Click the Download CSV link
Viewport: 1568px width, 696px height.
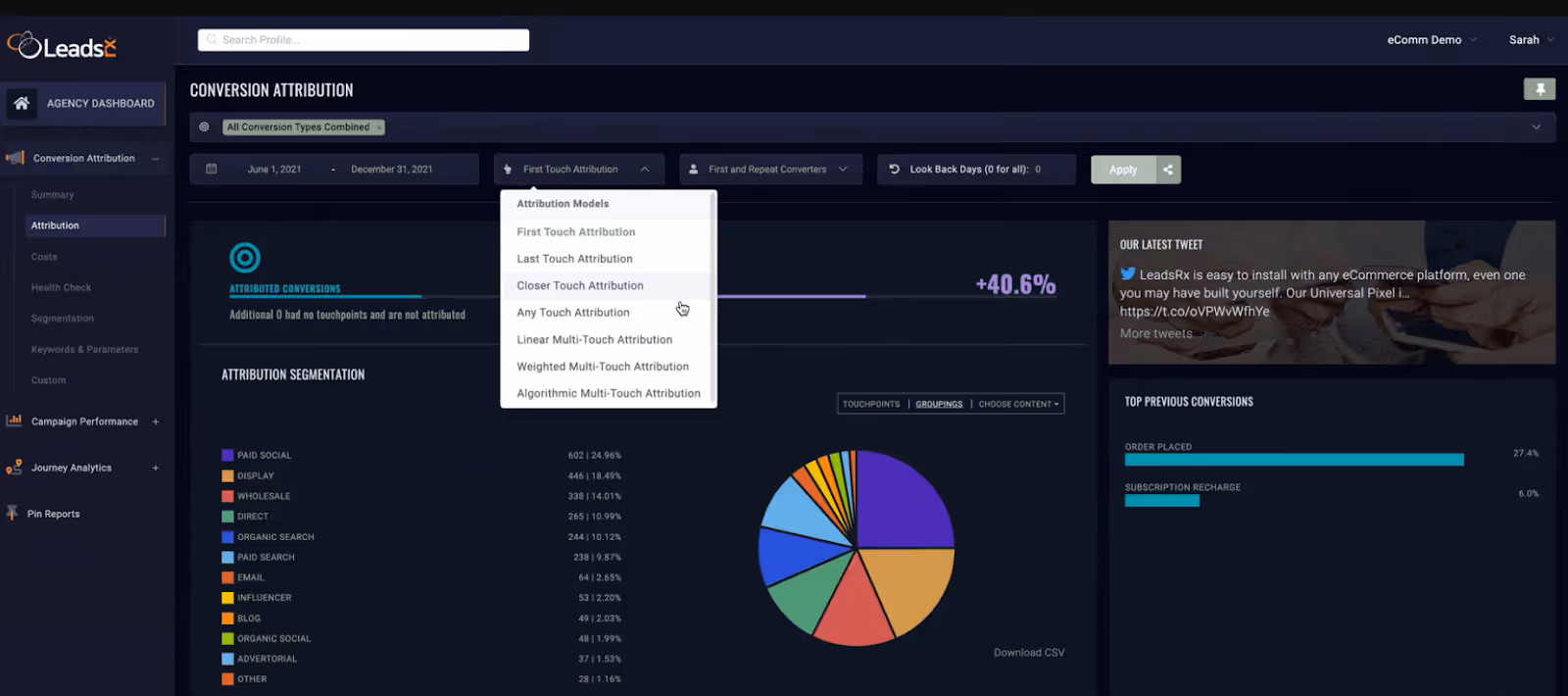coord(1029,653)
